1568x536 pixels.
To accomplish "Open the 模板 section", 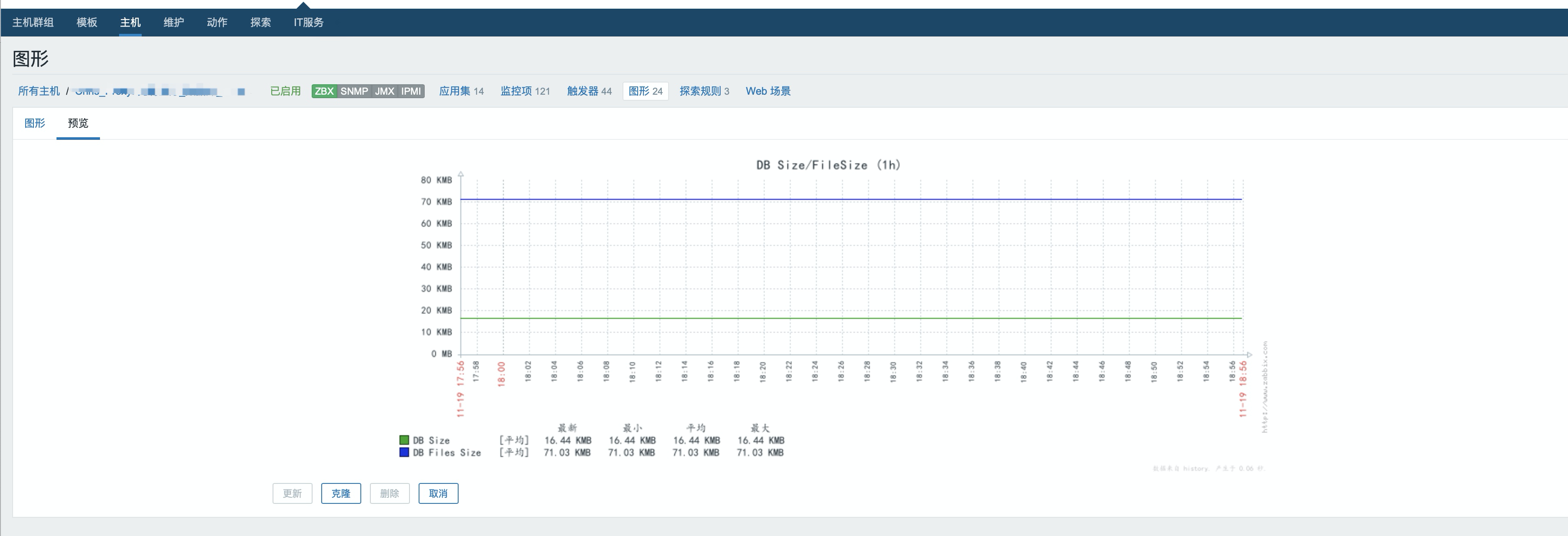I will [87, 22].
